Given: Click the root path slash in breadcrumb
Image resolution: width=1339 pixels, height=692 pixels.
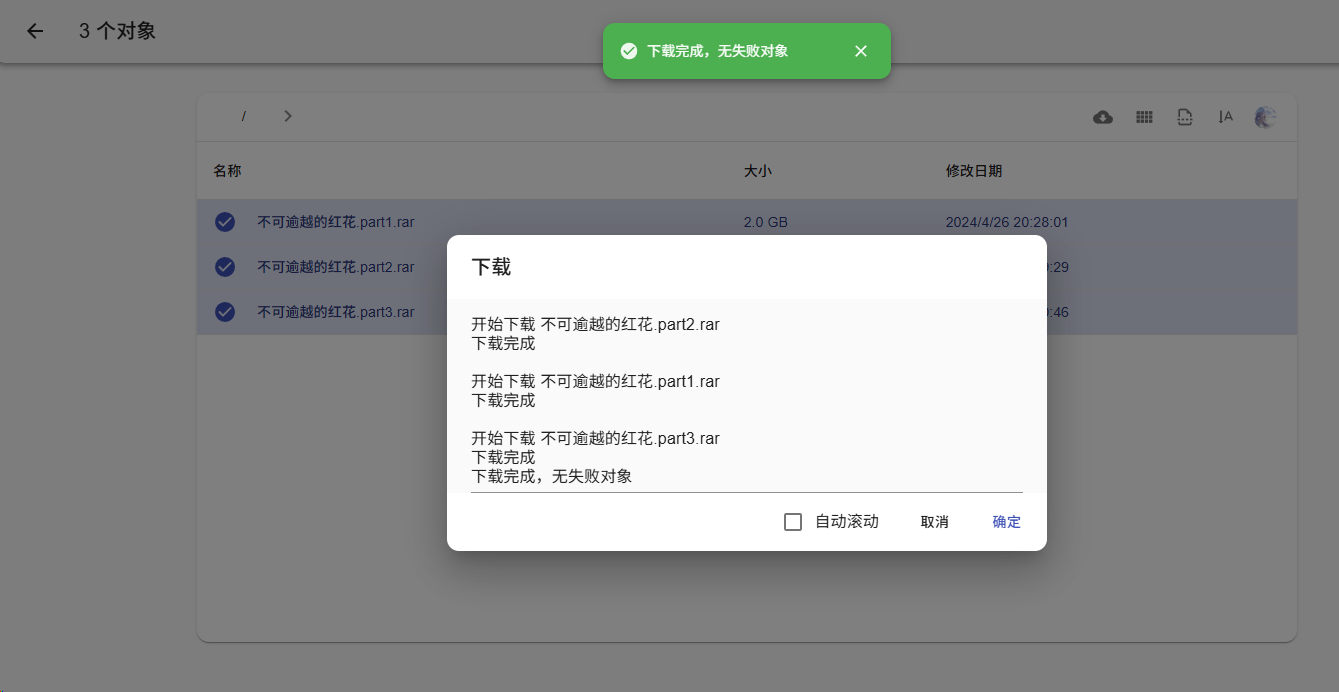Looking at the screenshot, I should [x=243, y=115].
